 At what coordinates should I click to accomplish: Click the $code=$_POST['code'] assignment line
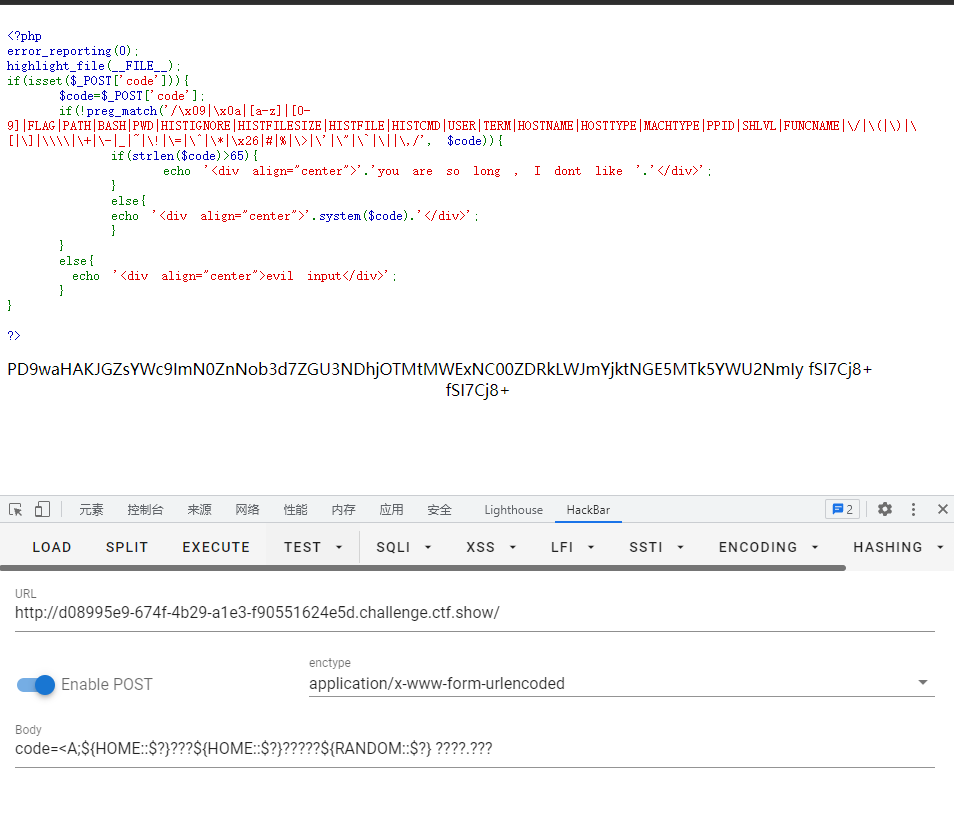(131, 96)
